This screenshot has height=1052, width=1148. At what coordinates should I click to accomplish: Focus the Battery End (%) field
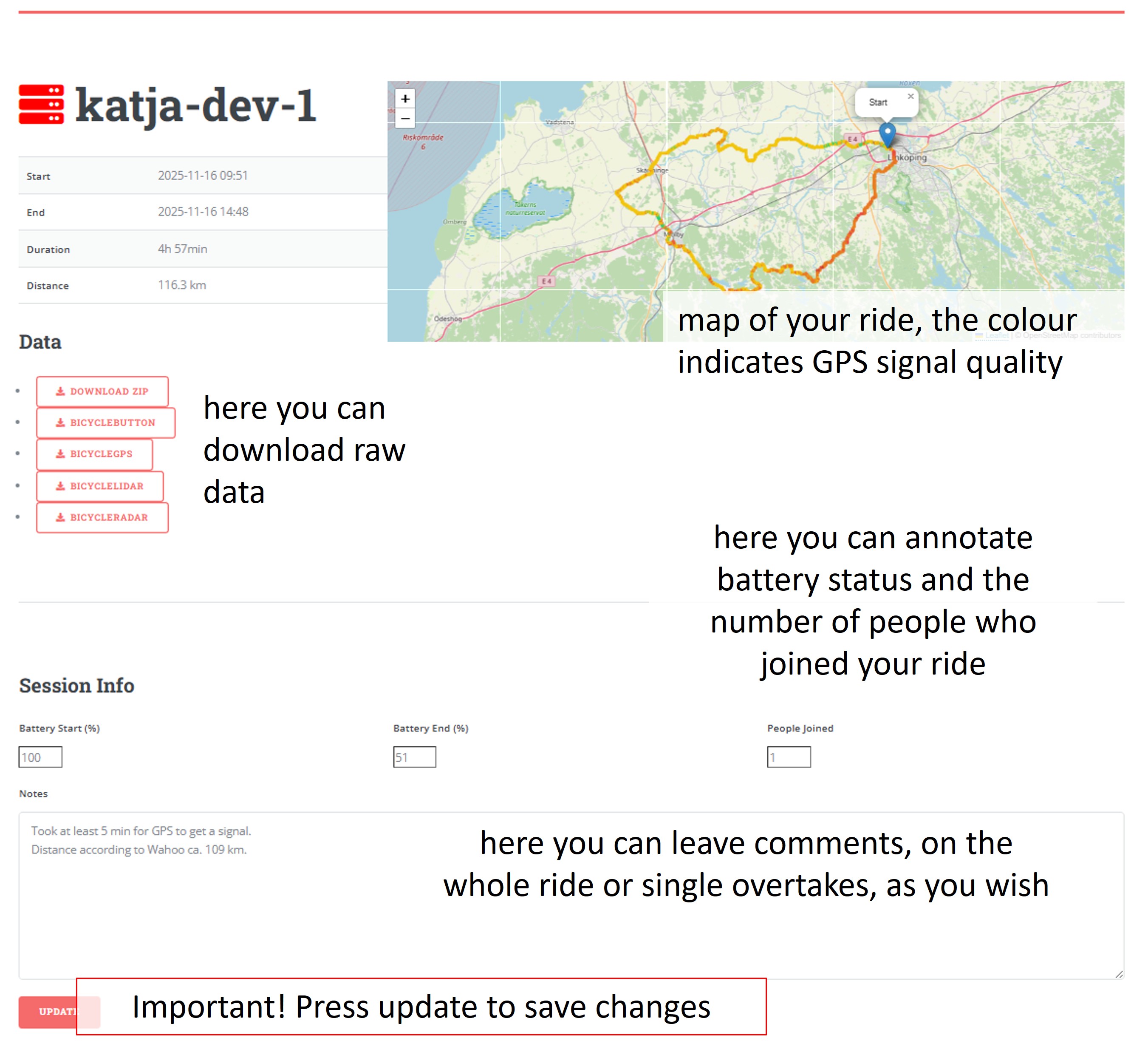coord(415,757)
